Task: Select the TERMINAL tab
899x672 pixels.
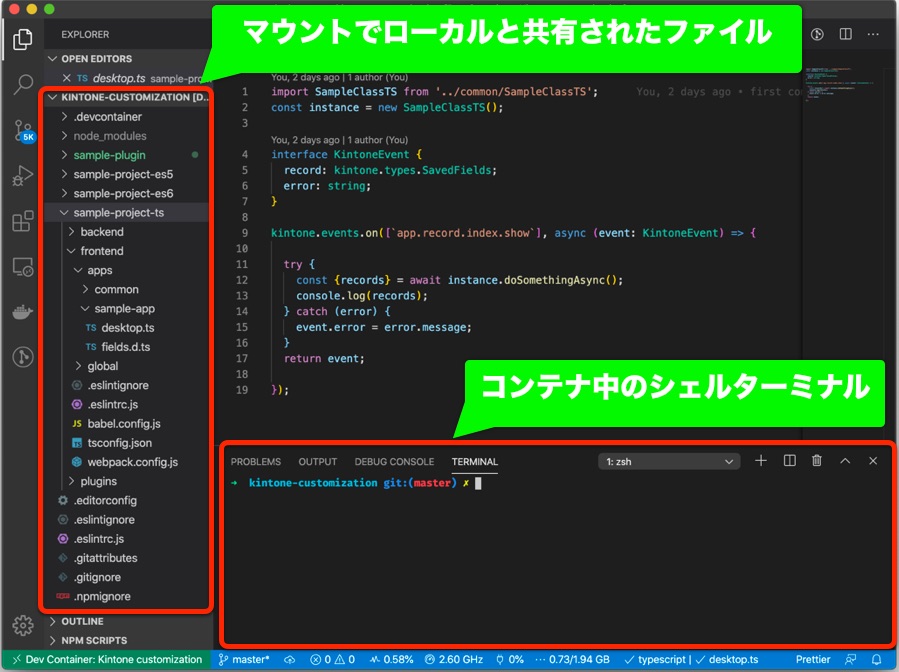Action: pos(474,462)
